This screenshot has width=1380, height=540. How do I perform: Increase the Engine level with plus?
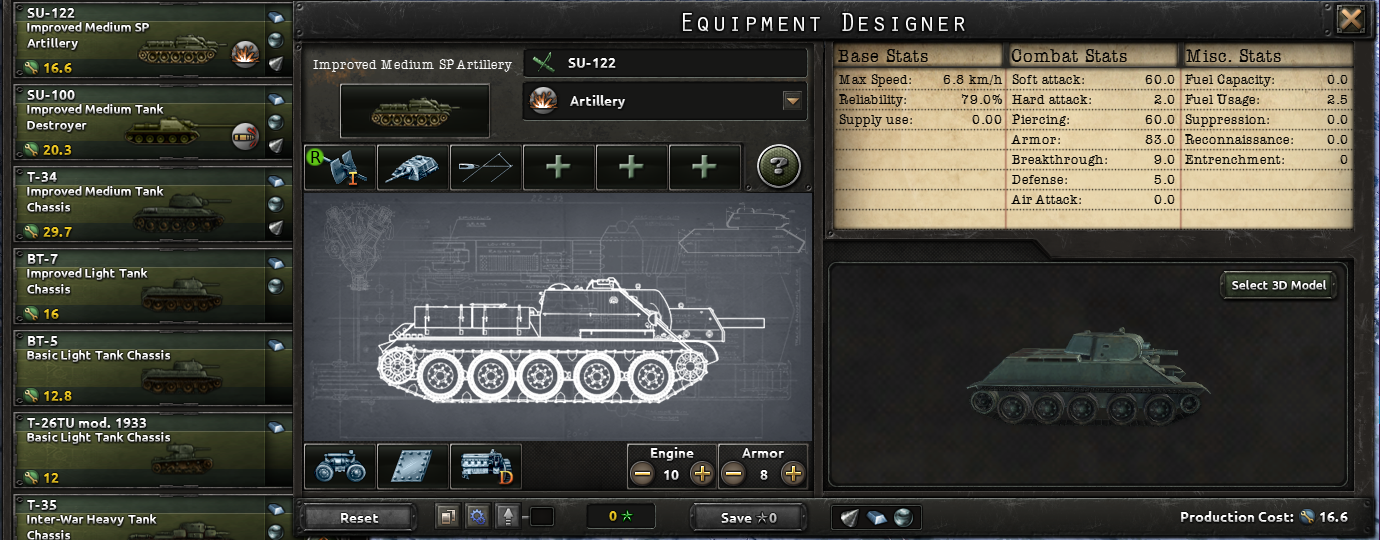(702, 474)
